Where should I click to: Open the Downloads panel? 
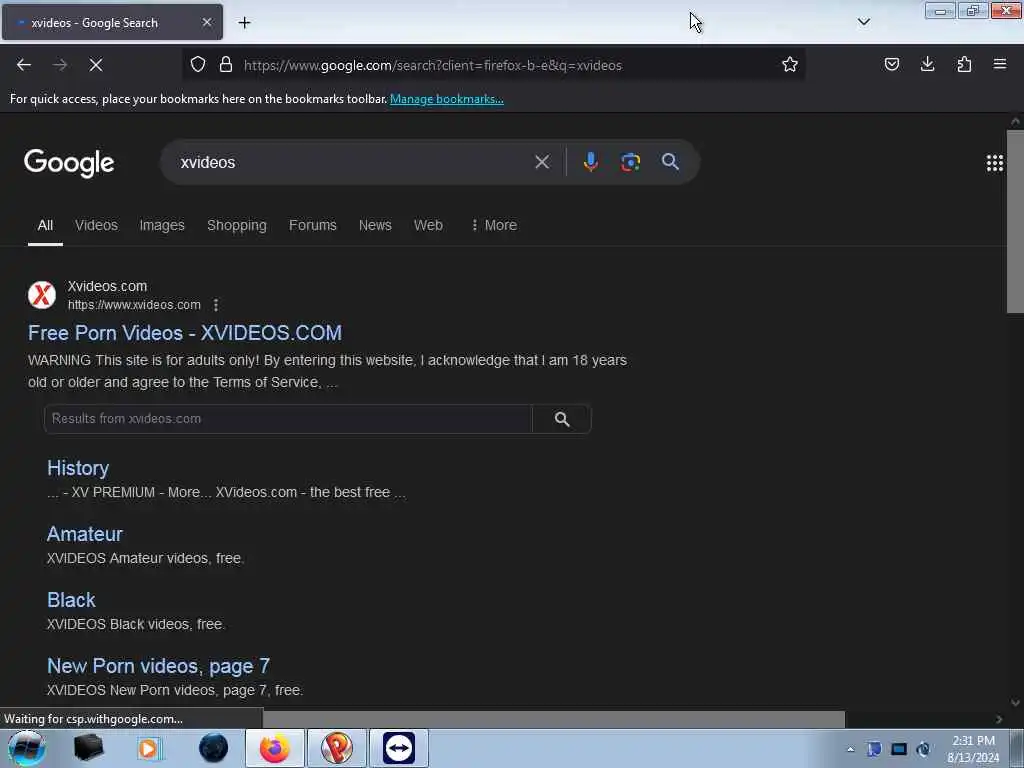[x=927, y=65]
